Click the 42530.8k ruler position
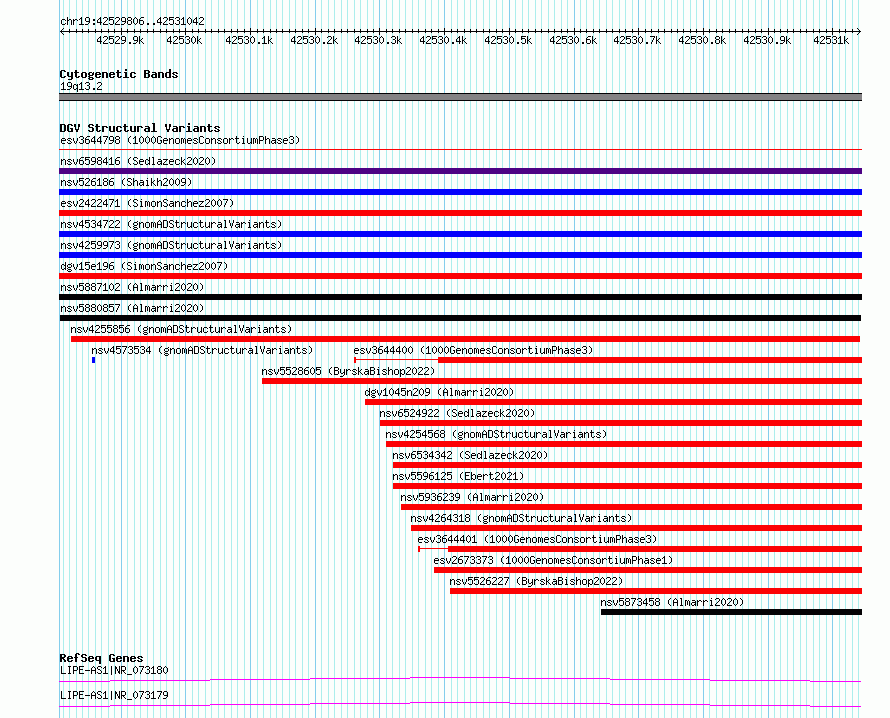The width and height of the screenshot is (890, 718). click(x=702, y=40)
